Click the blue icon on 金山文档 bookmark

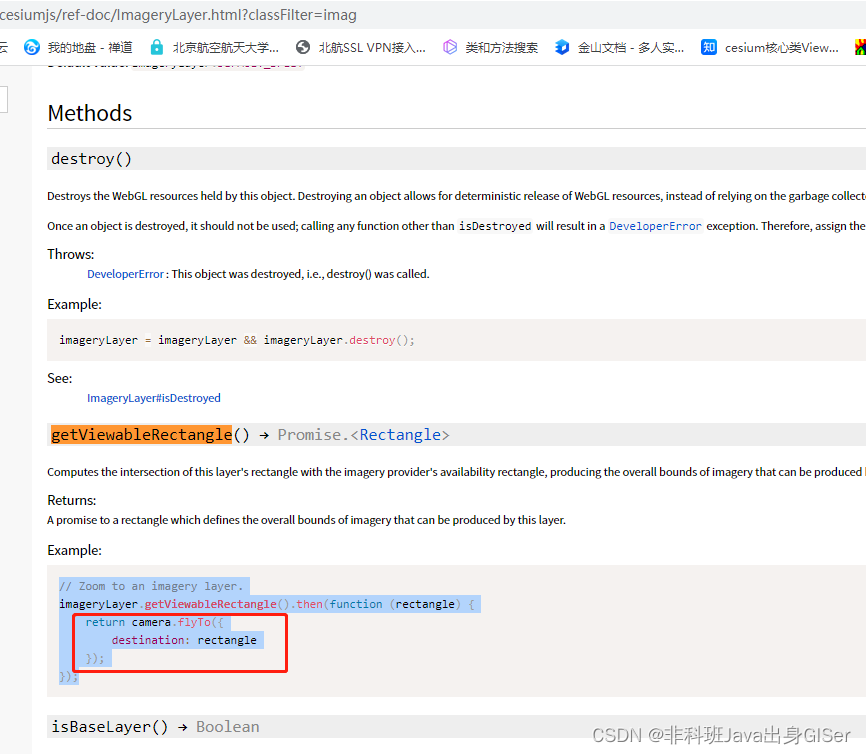click(562, 46)
